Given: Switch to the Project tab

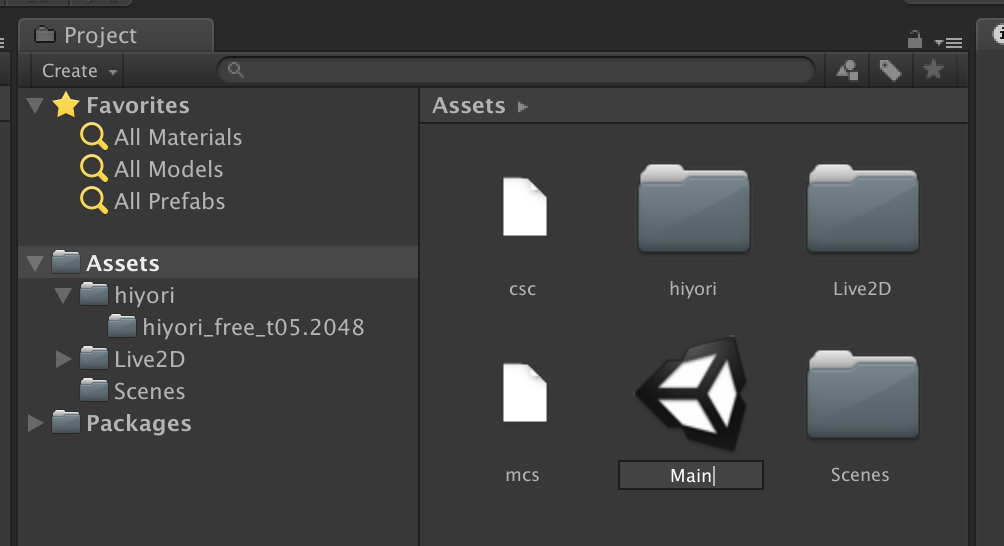Looking at the screenshot, I should coord(99,36).
